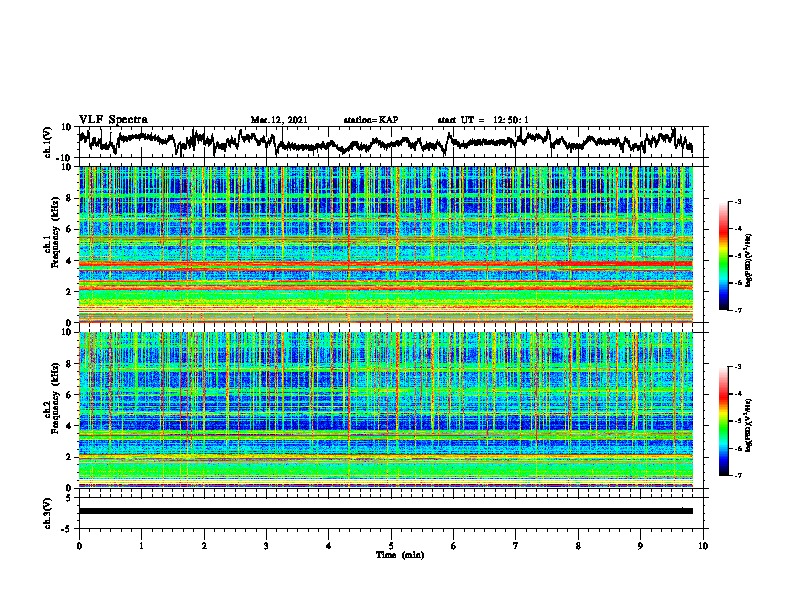
Task: Click the '10' tick label on time axis
Action: point(703,546)
